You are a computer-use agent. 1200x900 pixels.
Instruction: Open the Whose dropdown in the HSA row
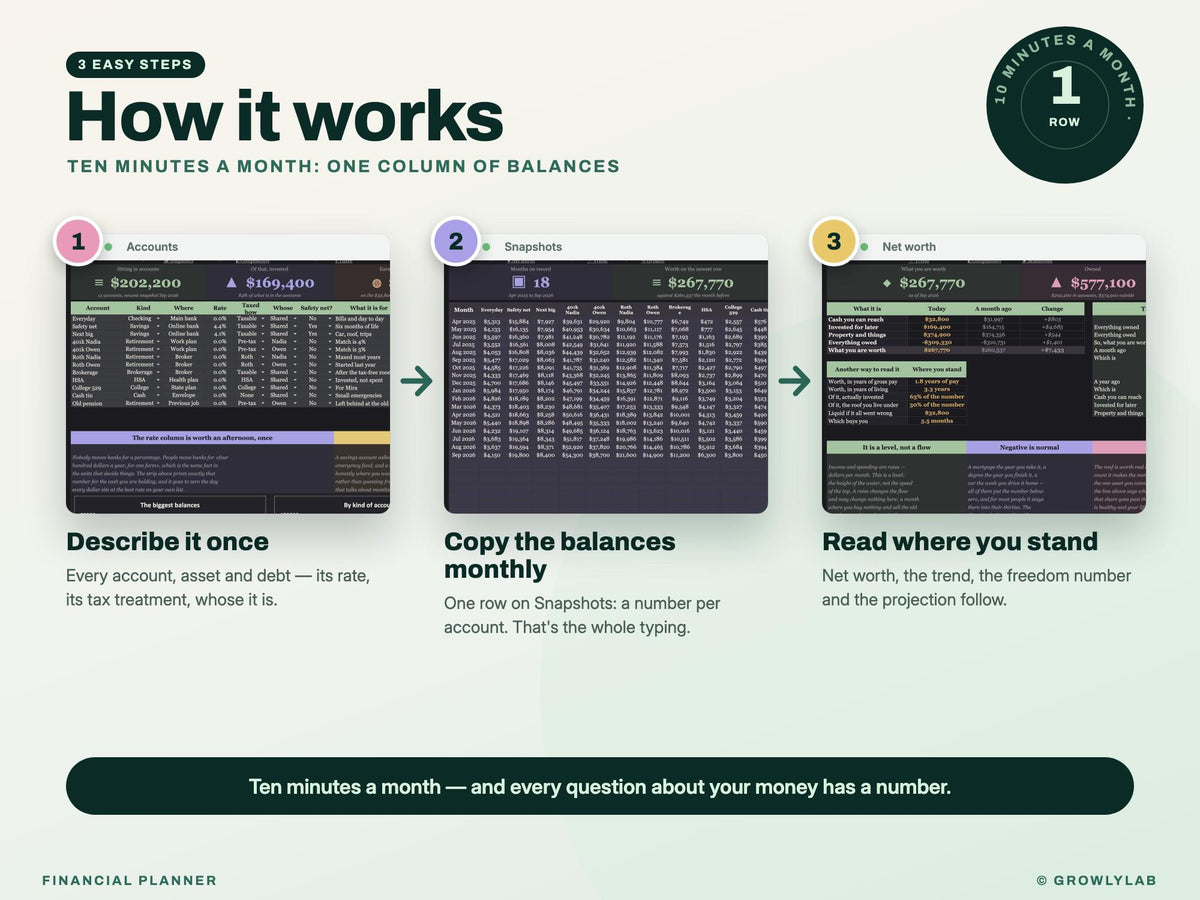tap(295, 380)
